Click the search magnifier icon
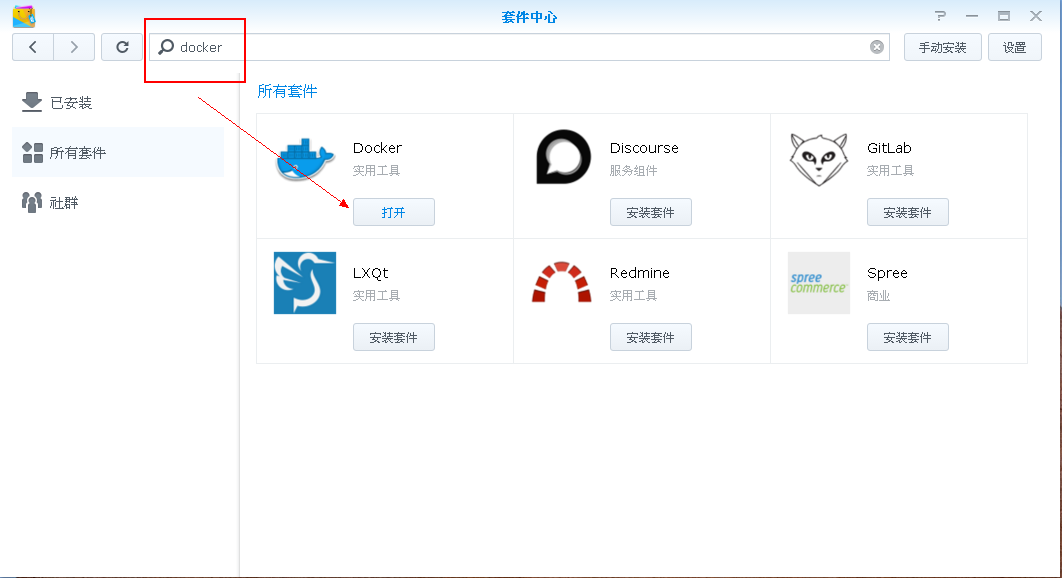1062x578 pixels. pyautogui.click(x=166, y=47)
